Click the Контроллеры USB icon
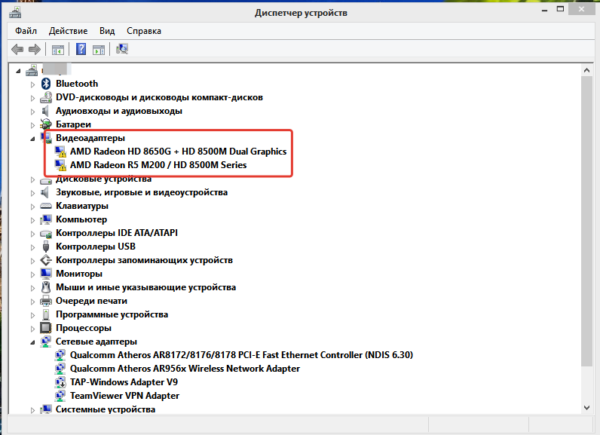 pos(46,247)
